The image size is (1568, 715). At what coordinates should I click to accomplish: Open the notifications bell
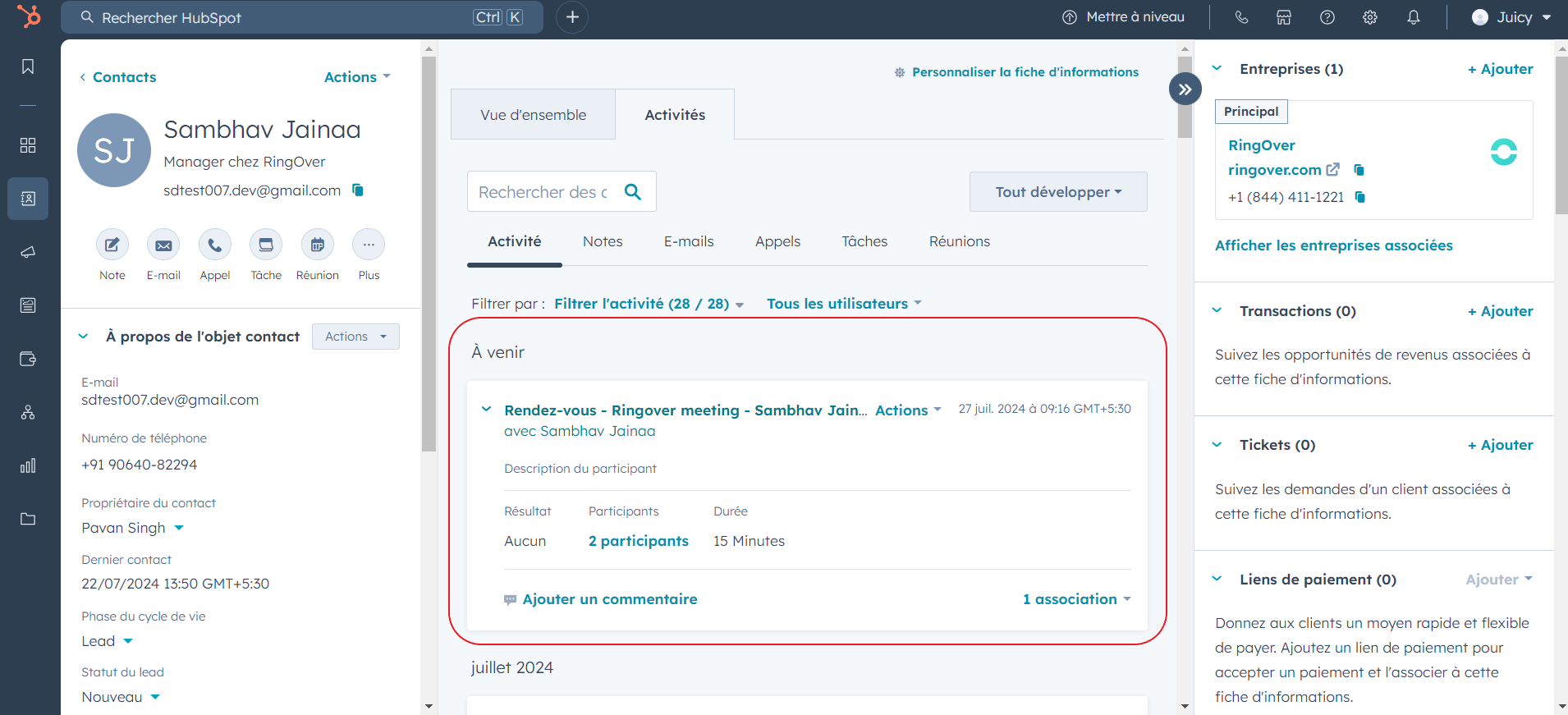pyautogui.click(x=1414, y=17)
